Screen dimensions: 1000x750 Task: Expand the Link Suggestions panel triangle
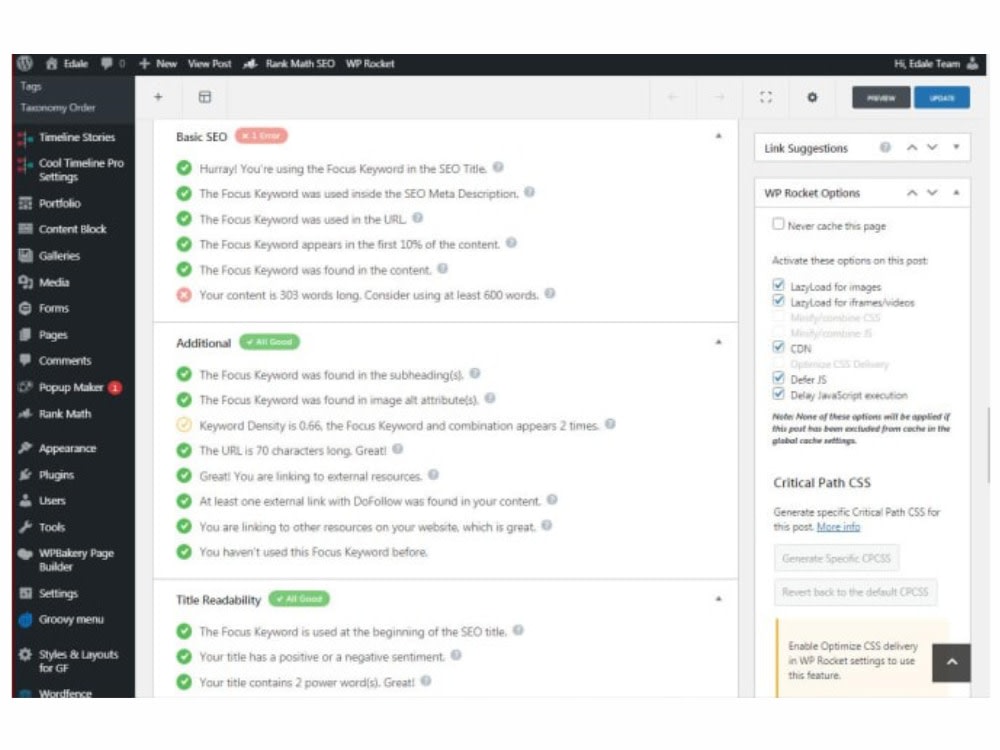tap(956, 147)
